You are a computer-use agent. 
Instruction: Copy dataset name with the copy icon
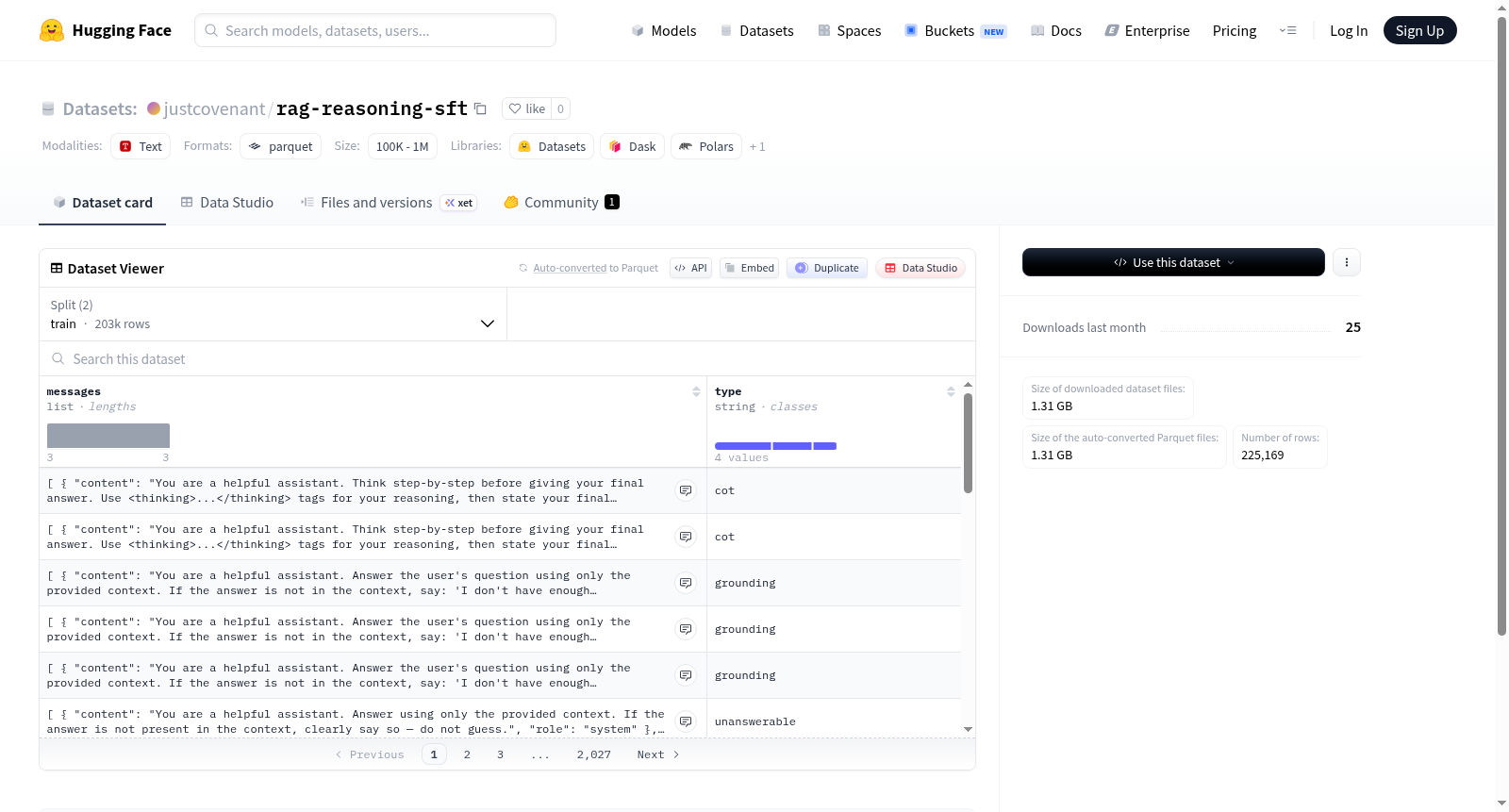coord(480,108)
